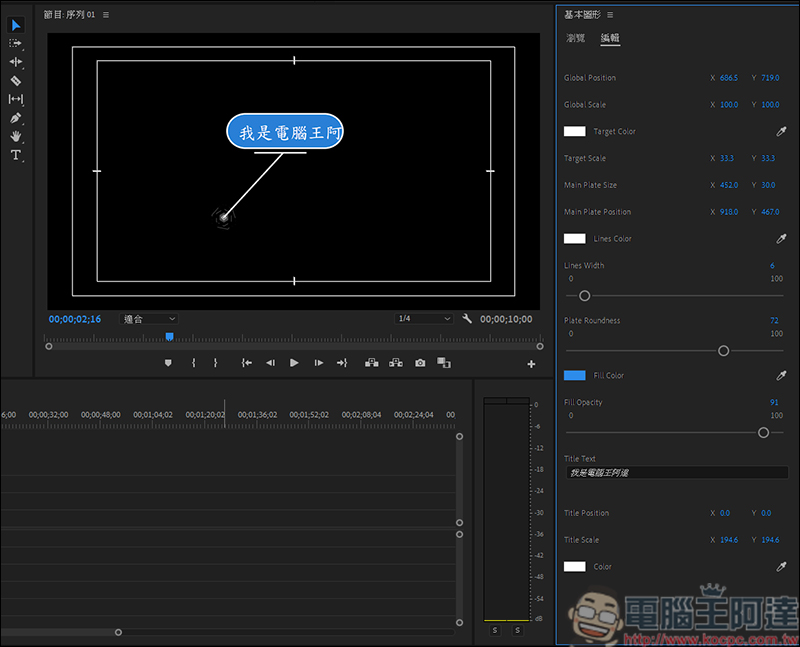800x647 pixels.
Task: Pick Fill Color with the eyedropper
Action: (x=781, y=376)
